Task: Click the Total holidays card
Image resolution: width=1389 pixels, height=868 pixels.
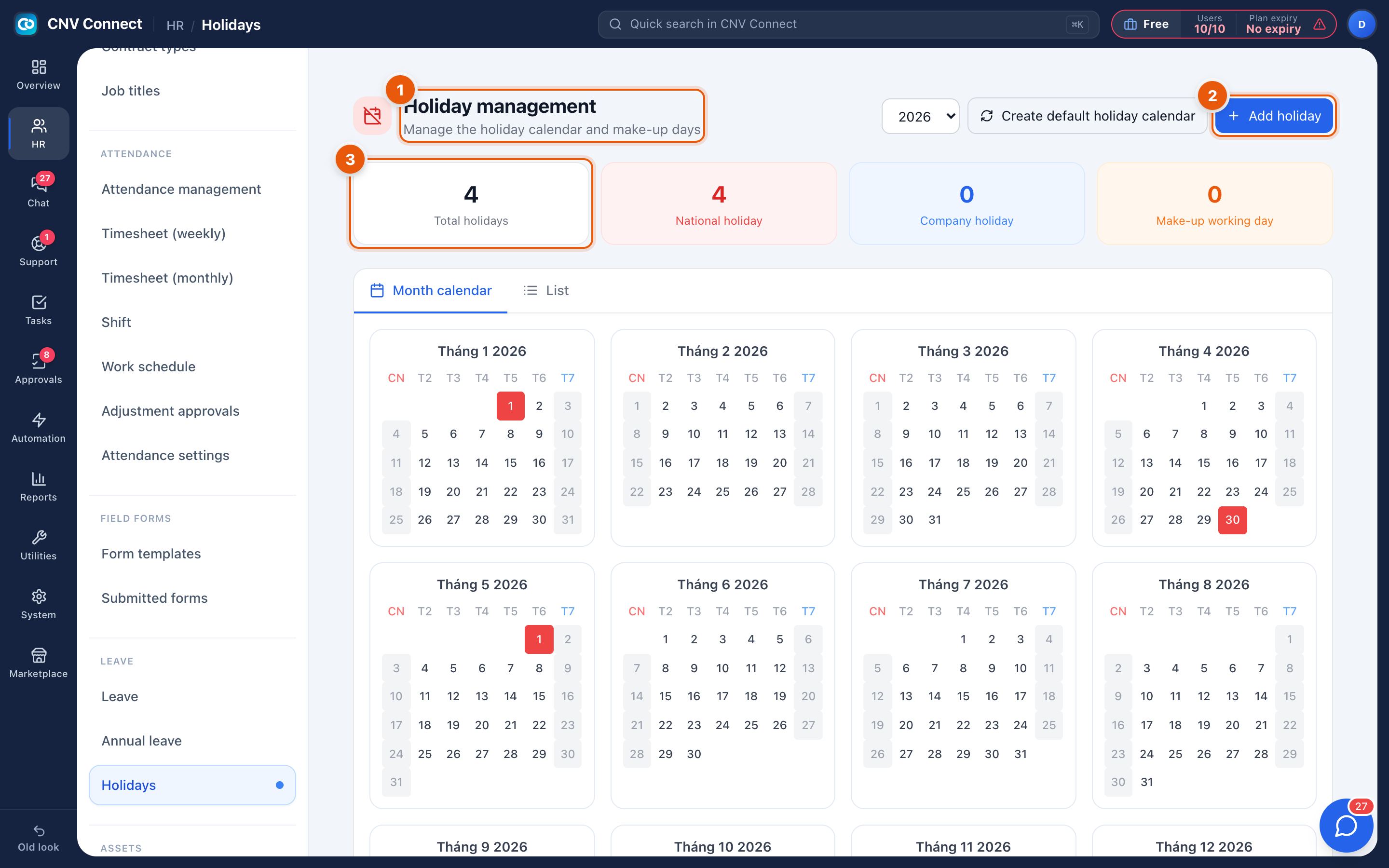Action: pos(471,204)
